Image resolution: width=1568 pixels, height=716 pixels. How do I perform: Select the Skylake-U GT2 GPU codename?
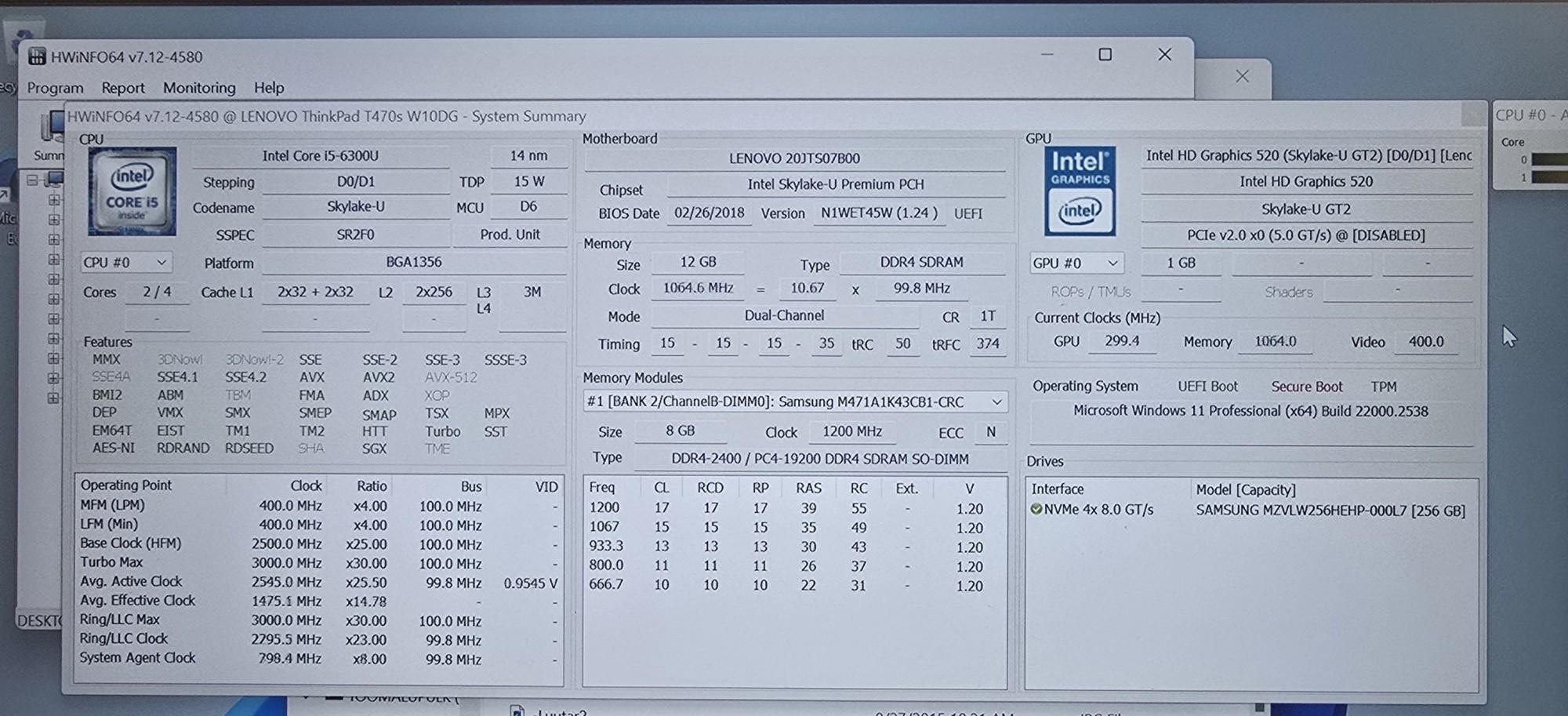1306,209
